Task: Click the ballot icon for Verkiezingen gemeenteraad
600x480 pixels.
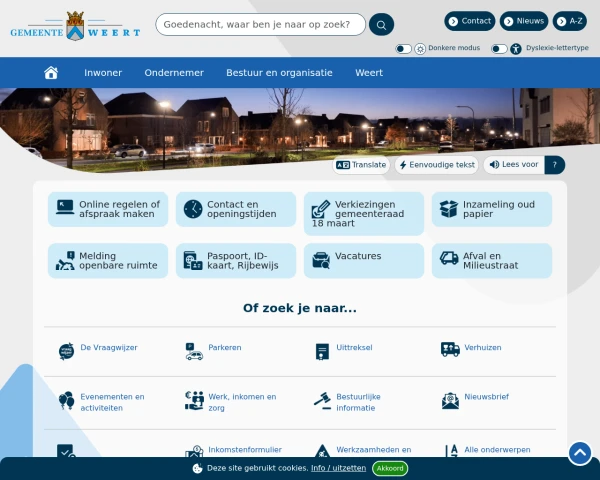Action: [321, 209]
